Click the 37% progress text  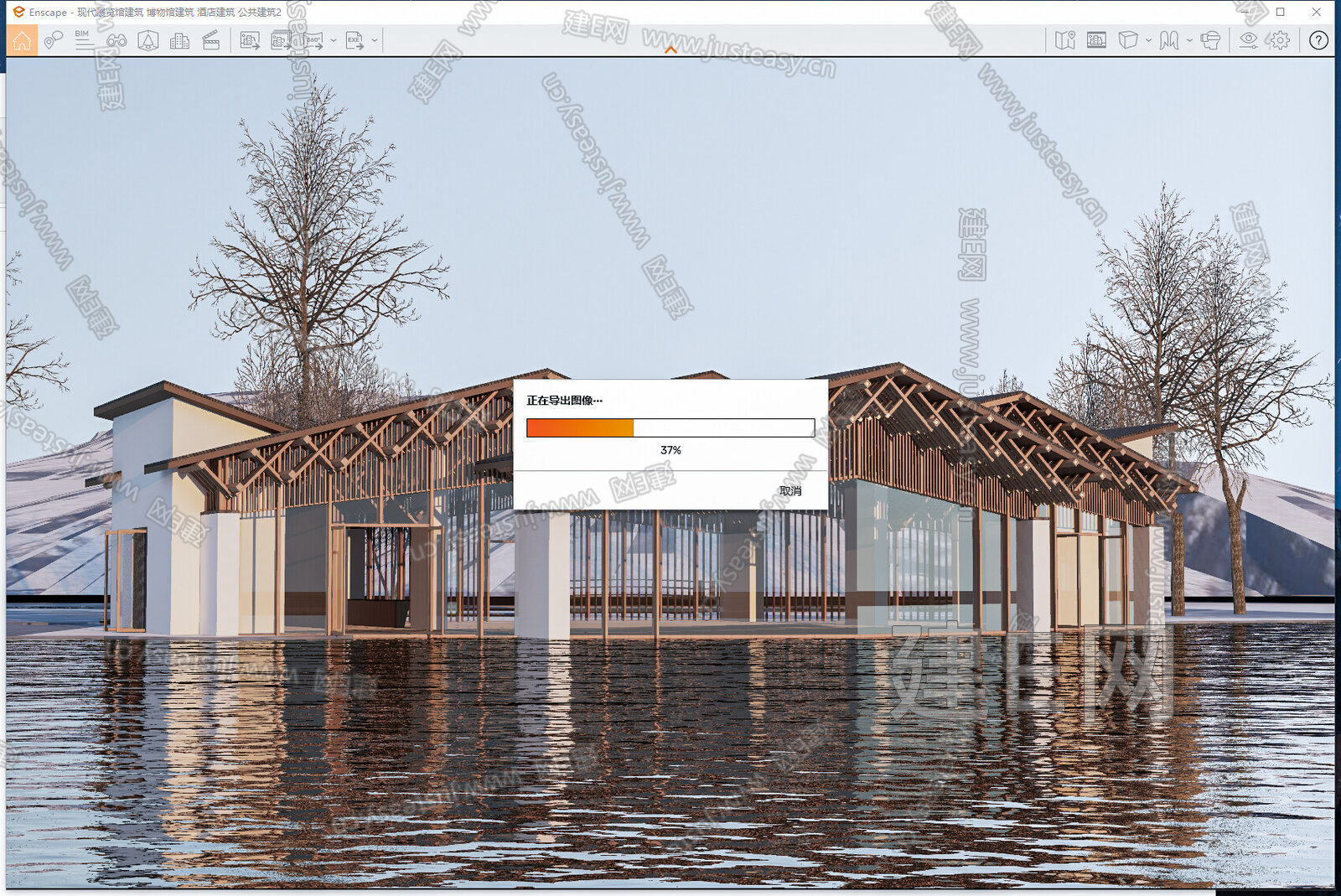coord(670,450)
